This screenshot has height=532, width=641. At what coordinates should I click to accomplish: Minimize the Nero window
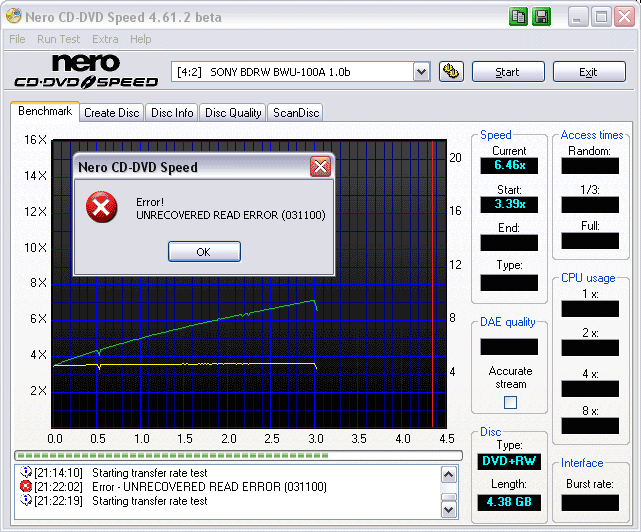pyautogui.click(x=578, y=17)
